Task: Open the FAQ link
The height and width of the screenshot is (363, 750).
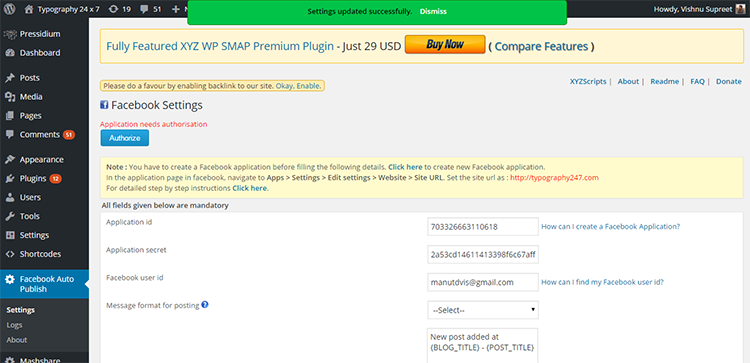Action: point(697,82)
